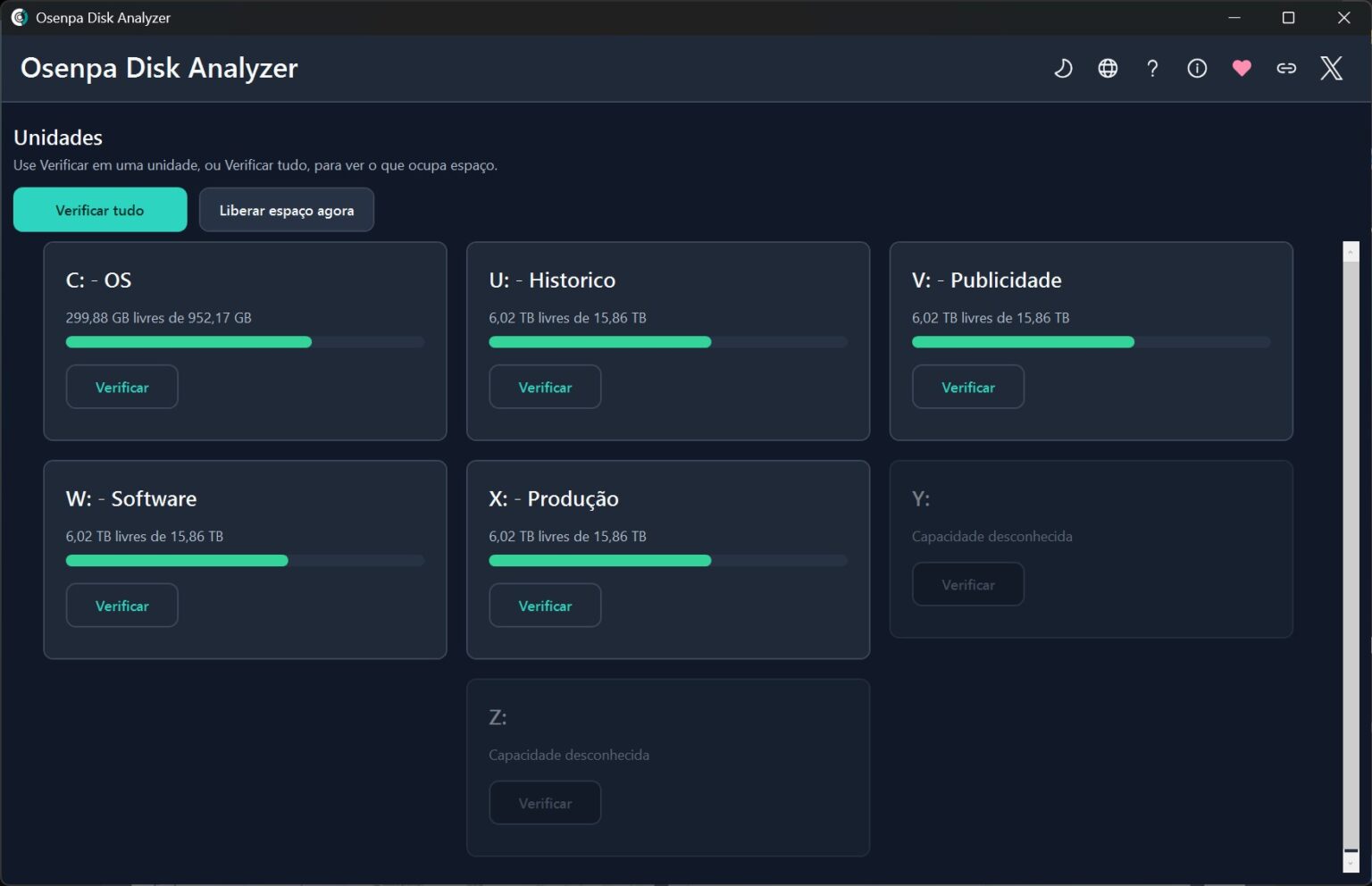1372x886 pixels.
Task: Toggle dark mode with the moon icon
Action: (1063, 68)
